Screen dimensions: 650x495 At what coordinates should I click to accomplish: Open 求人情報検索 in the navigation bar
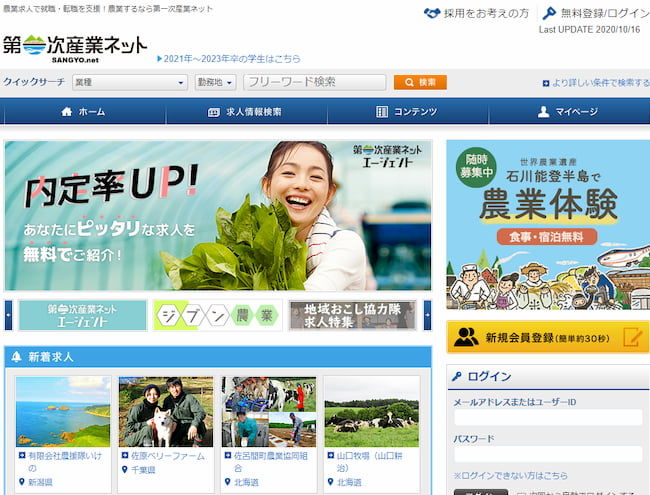tap(247, 112)
